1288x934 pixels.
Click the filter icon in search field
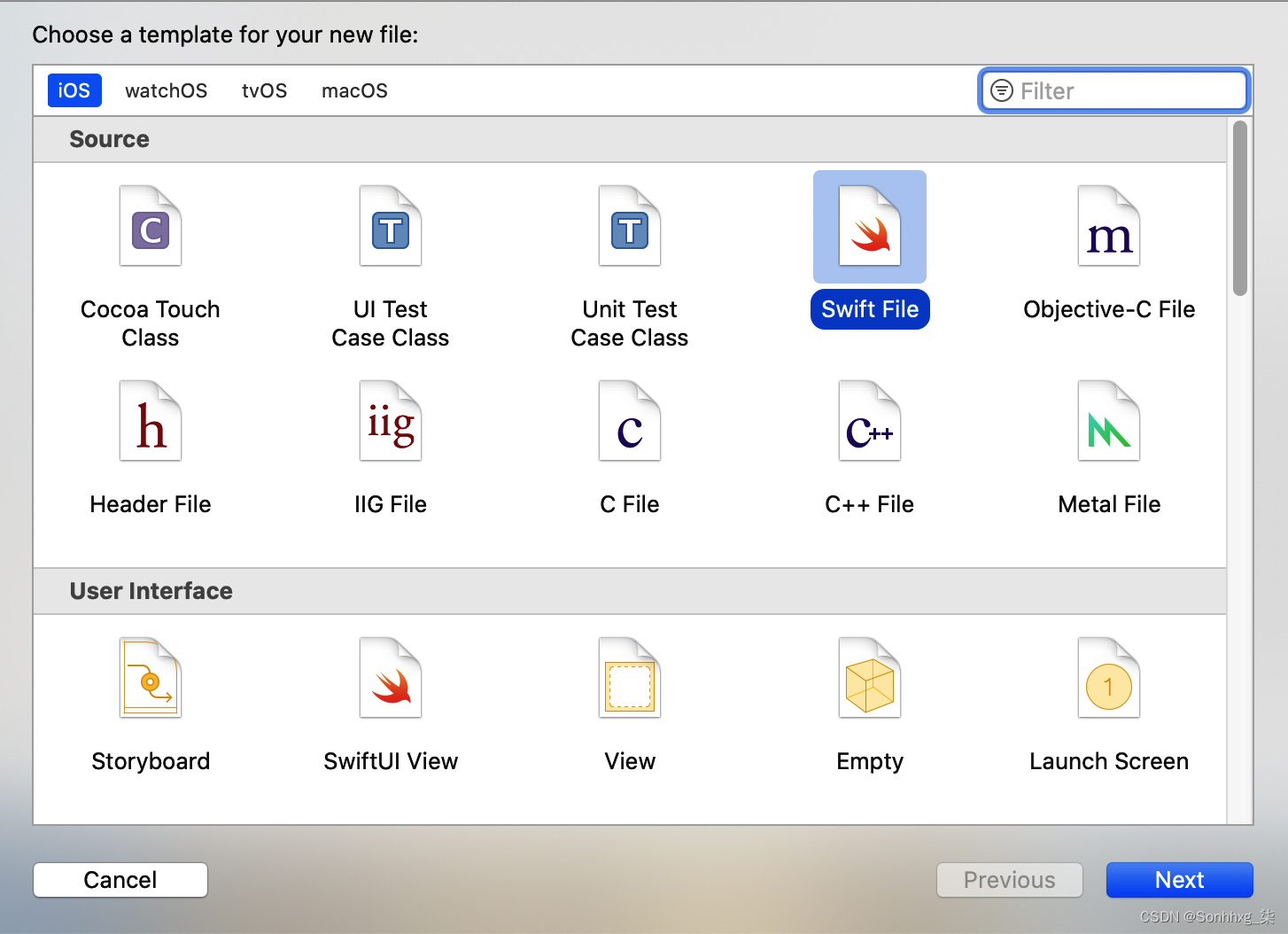1002,90
